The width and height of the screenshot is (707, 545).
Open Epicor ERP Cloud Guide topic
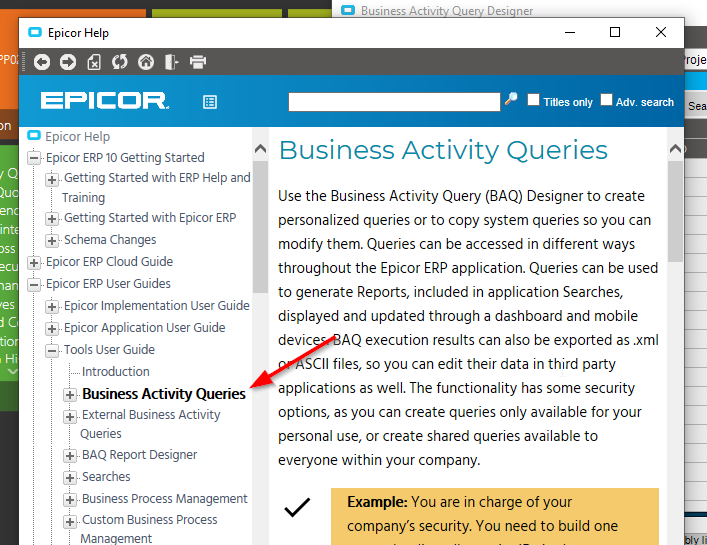point(109,261)
